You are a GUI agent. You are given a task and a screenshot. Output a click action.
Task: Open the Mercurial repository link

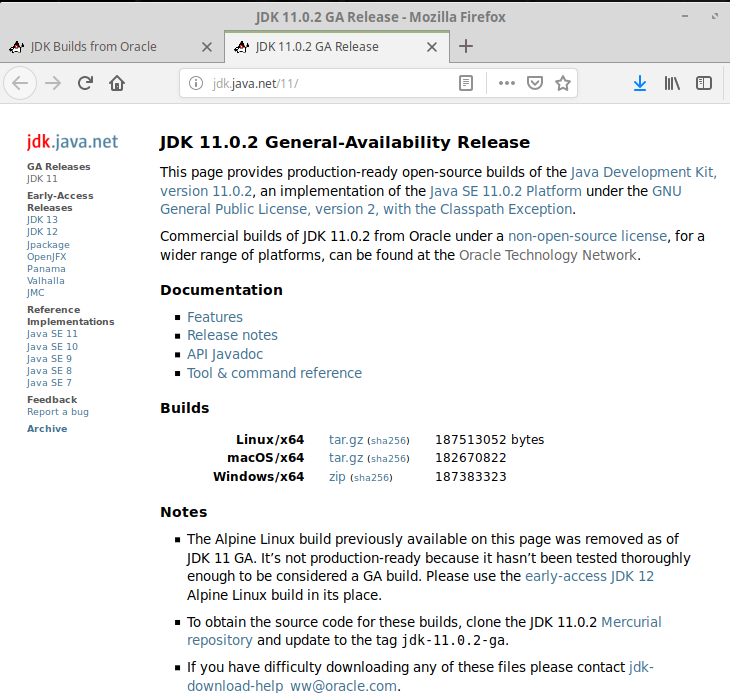[631, 622]
